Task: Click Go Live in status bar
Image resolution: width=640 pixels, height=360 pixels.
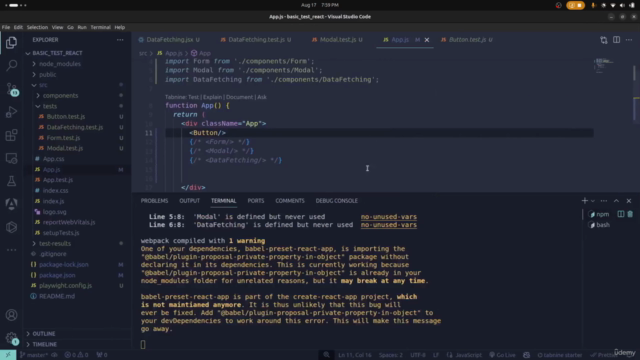Action: (x=502, y=355)
